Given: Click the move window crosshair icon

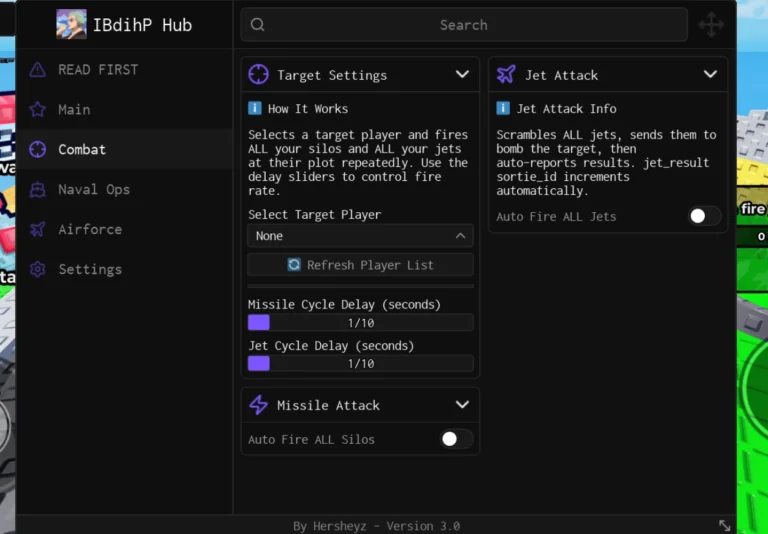Looking at the screenshot, I should 711,24.
